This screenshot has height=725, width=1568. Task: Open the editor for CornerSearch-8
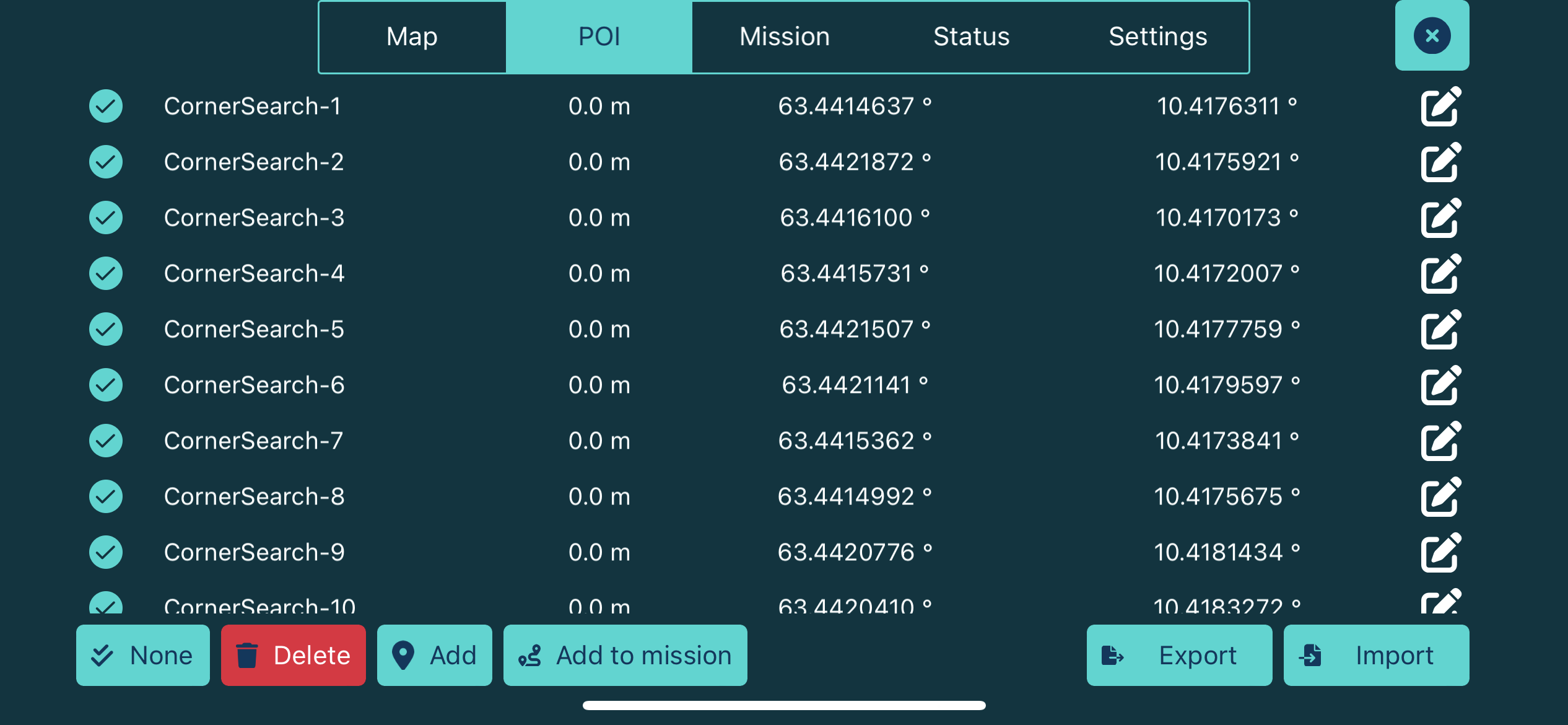(1440, 497)
